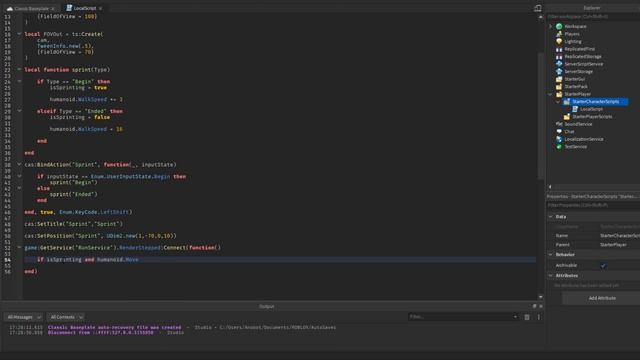Click the Lighting bulb icon
Screen dimensions: 640x360
(559, 41)
